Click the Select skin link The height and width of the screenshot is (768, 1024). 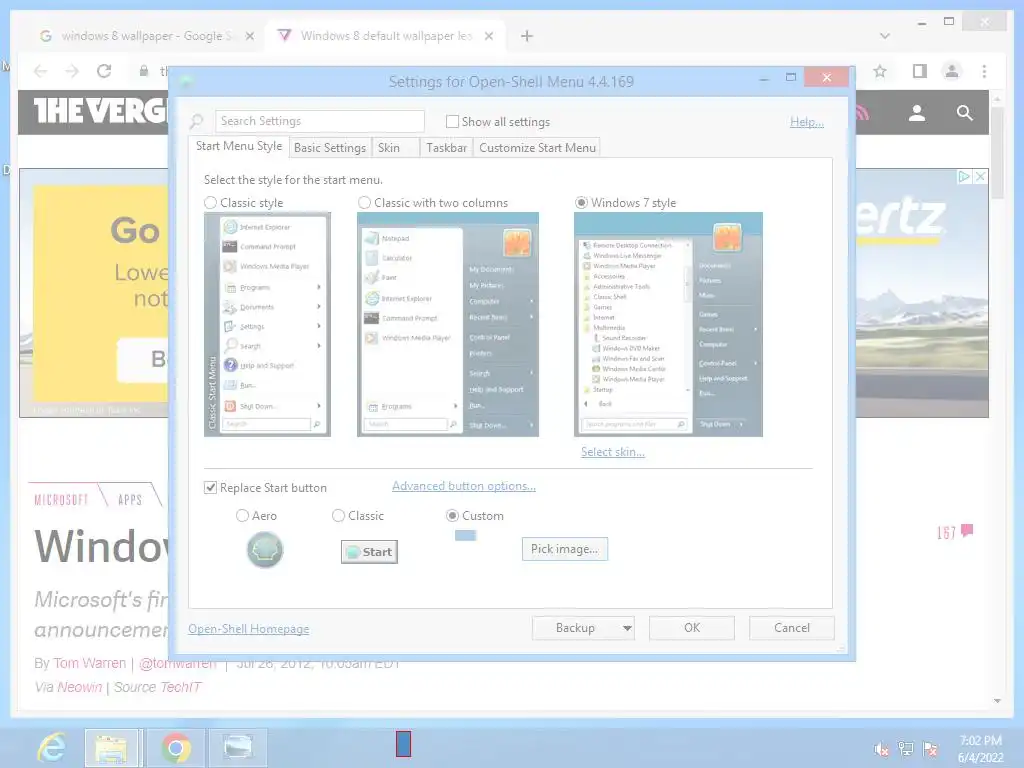[613, 451]
